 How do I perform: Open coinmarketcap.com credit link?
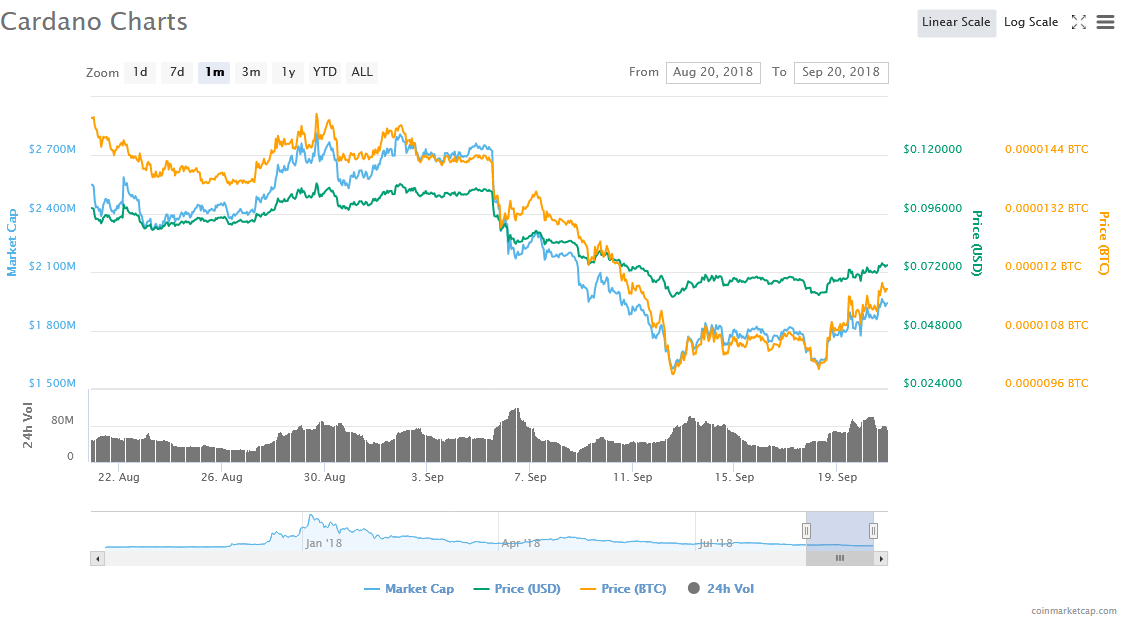pos(1073,610)
